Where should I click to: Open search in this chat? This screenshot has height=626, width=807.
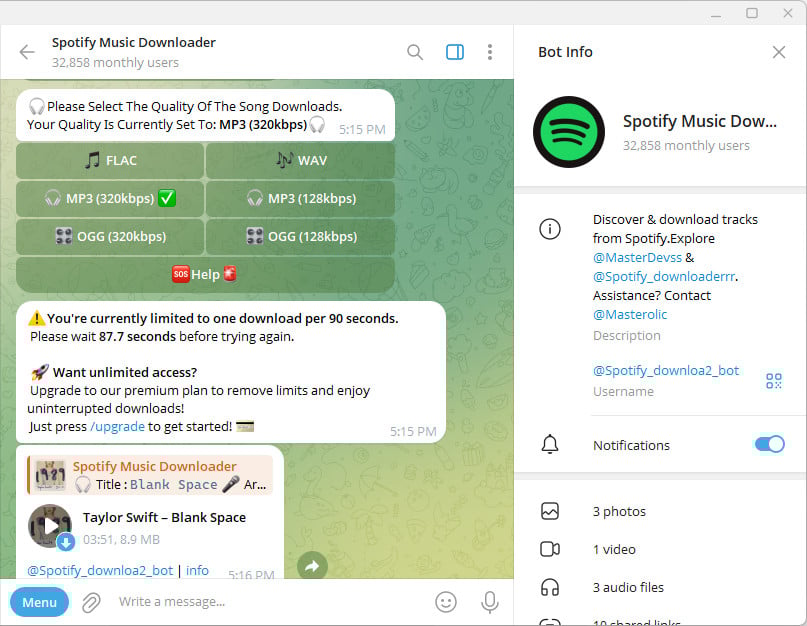tap(415, 52)
